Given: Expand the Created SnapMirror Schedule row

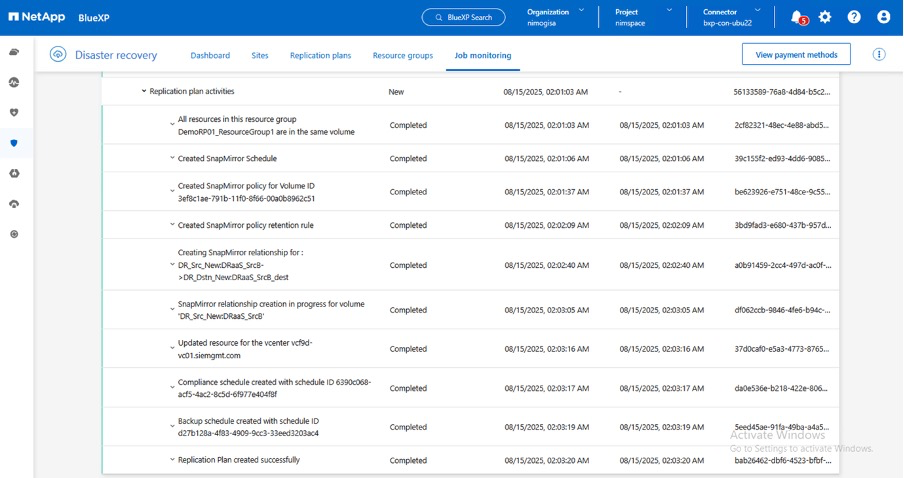Looking at the screenshot, I should click(x=172, y=158).
